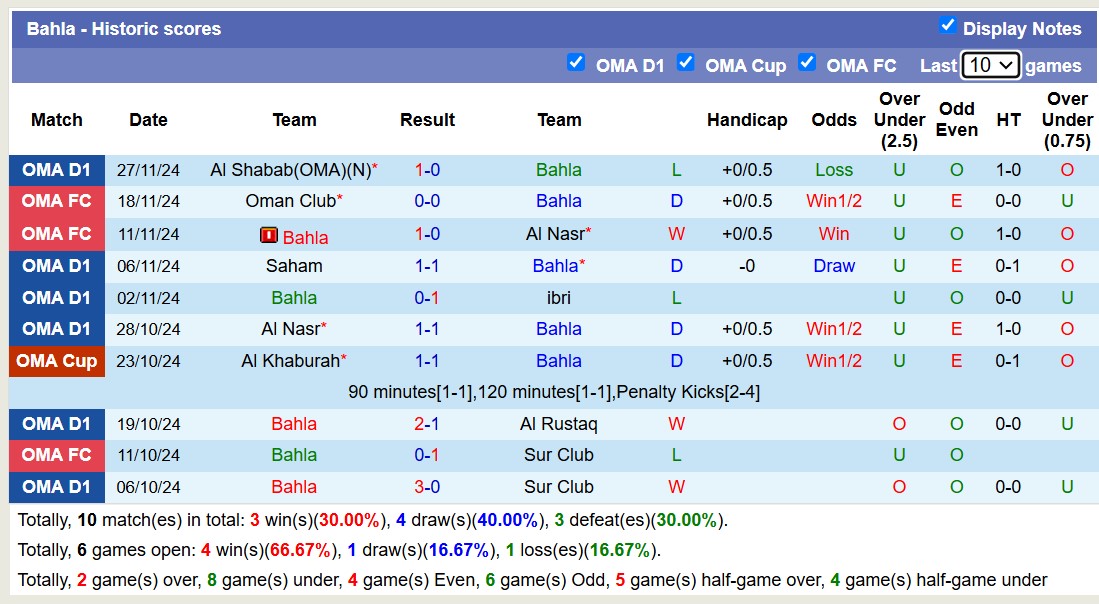
Task: Open the Oman Club team page
Action: click(290, 201)
